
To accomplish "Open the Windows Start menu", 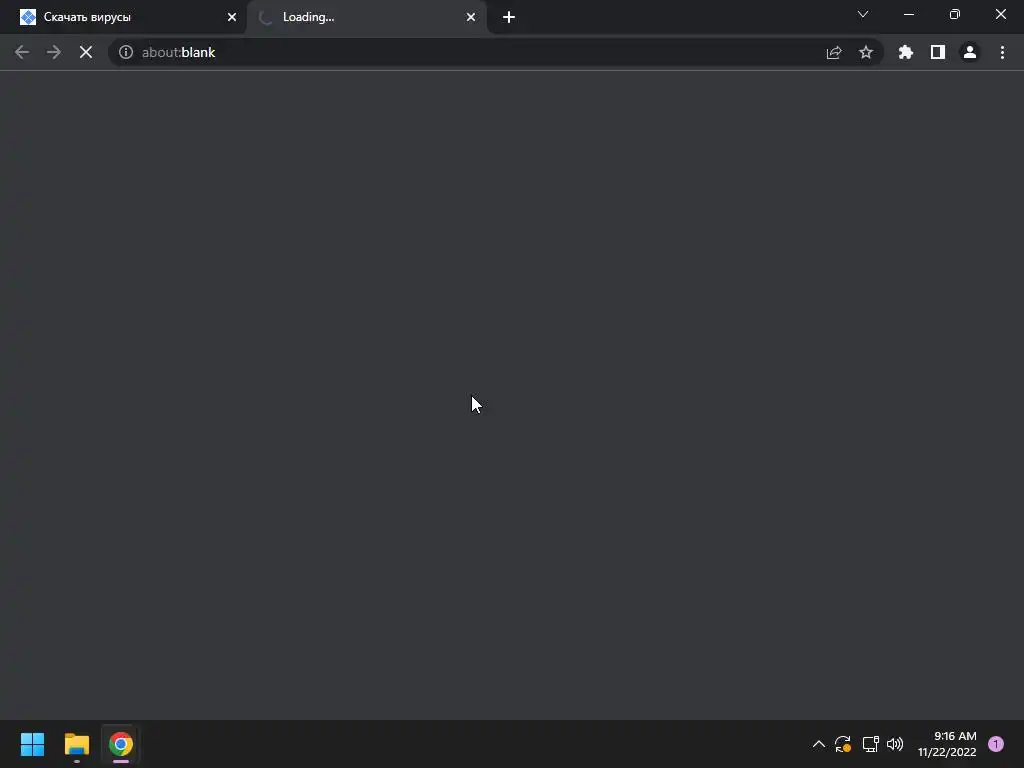I will [x=32, y=744].
